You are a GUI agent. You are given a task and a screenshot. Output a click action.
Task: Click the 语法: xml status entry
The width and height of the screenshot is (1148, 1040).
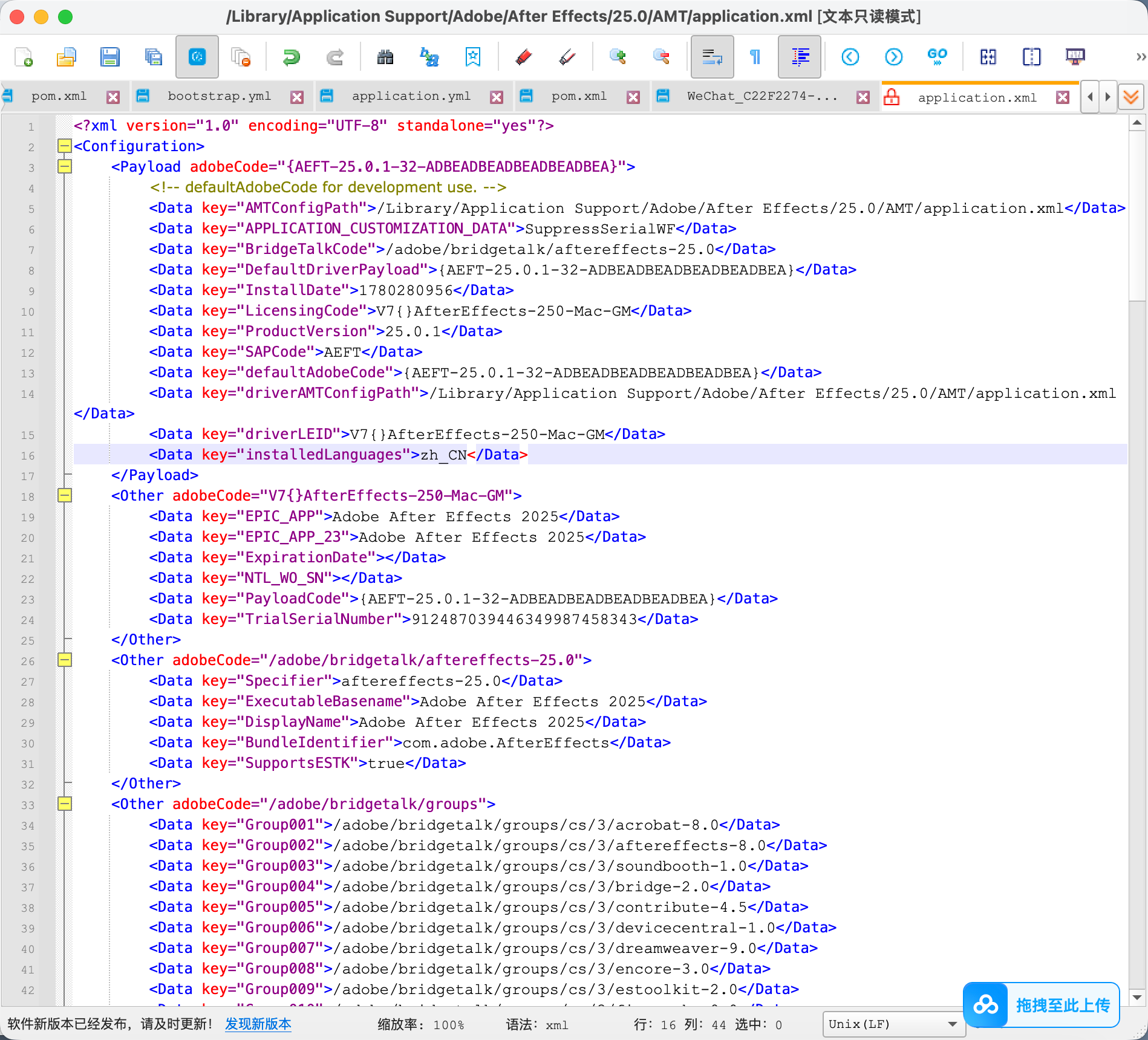pyautogui.click(x=537, y=1024)
